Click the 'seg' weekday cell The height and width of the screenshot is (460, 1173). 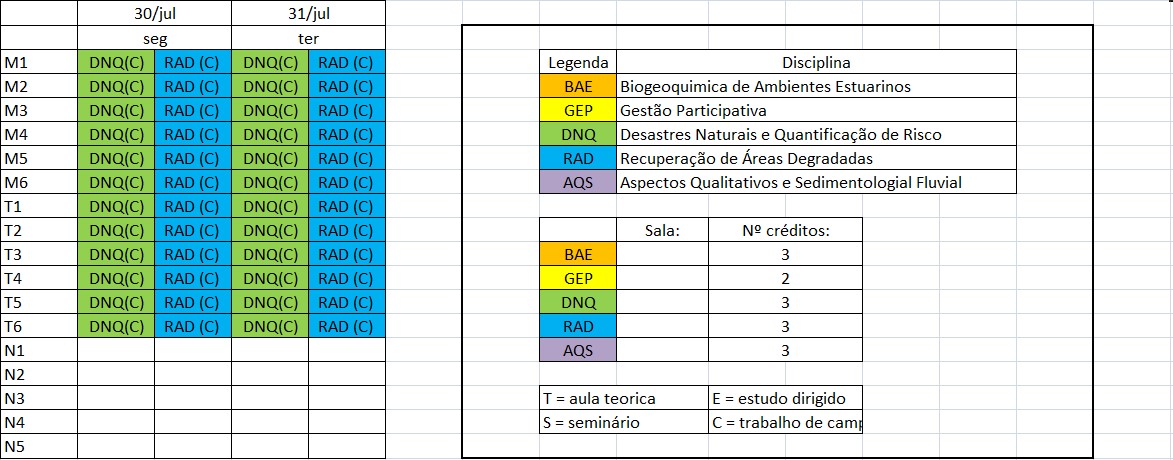tap(154, 38)
